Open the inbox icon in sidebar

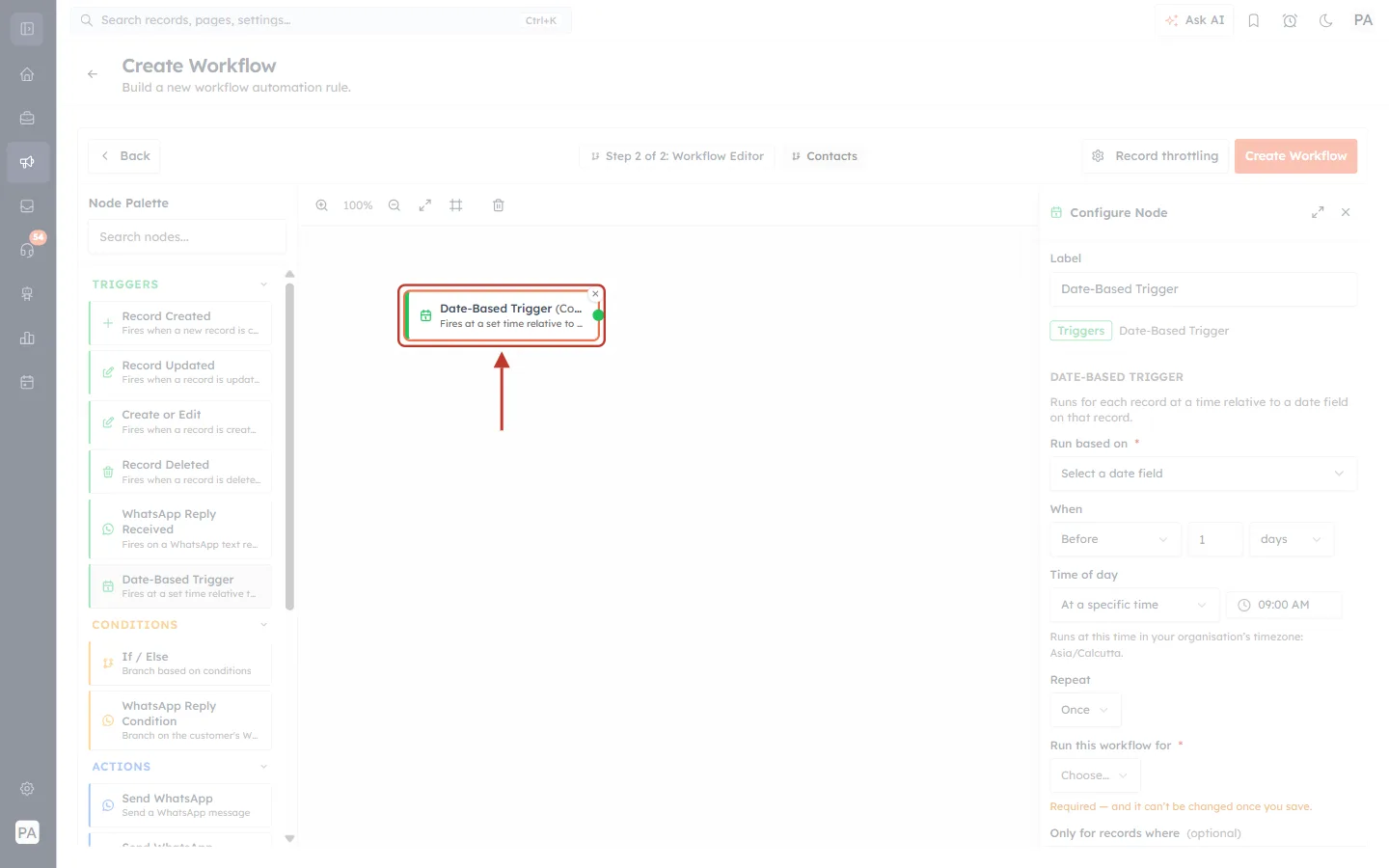27,206
